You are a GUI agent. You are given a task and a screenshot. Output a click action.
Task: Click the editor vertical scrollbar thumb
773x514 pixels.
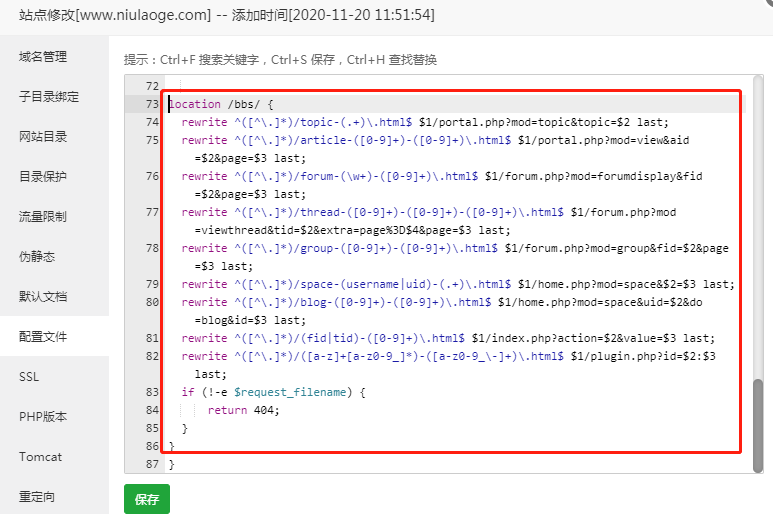point(758,425)
